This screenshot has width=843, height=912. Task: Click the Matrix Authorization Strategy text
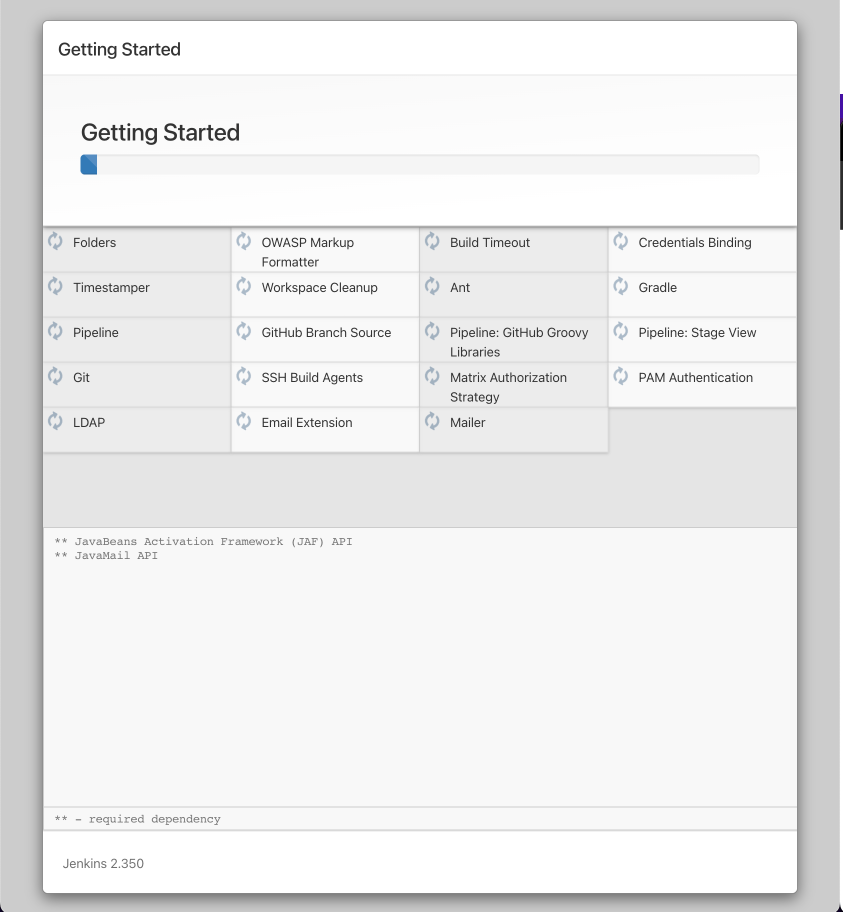tap(508, 387)
